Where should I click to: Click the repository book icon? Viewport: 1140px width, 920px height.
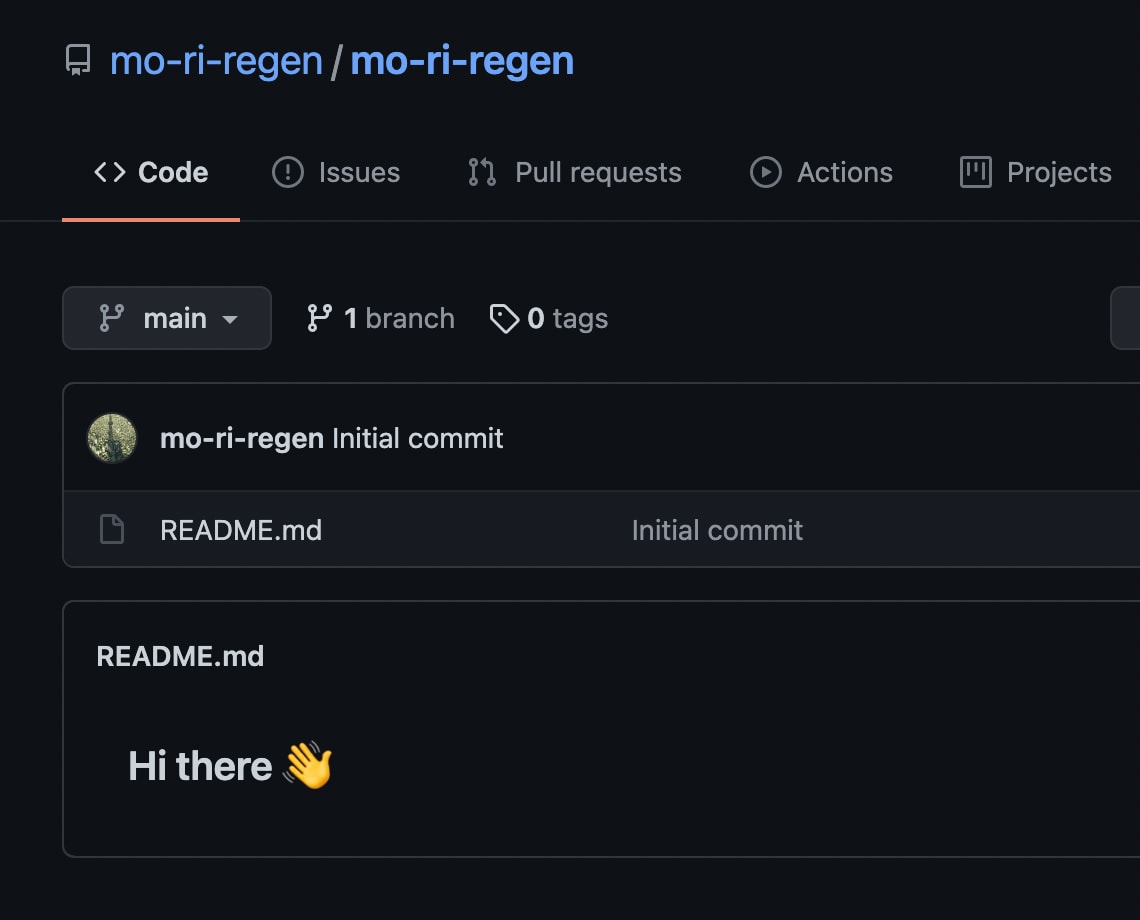pos(78,60)
